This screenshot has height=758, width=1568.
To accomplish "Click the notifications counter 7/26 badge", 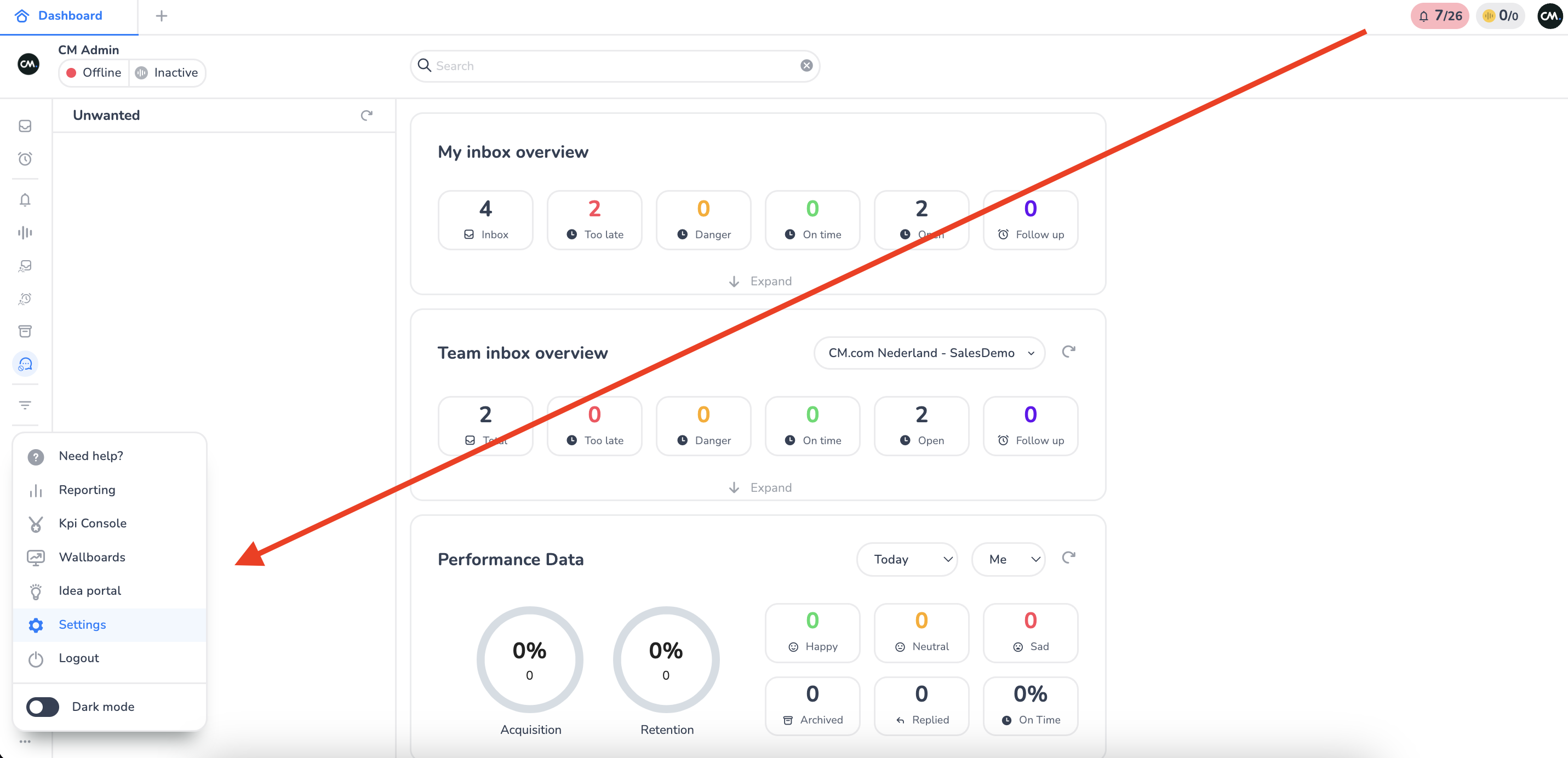I will click(x=1440, y=16).
